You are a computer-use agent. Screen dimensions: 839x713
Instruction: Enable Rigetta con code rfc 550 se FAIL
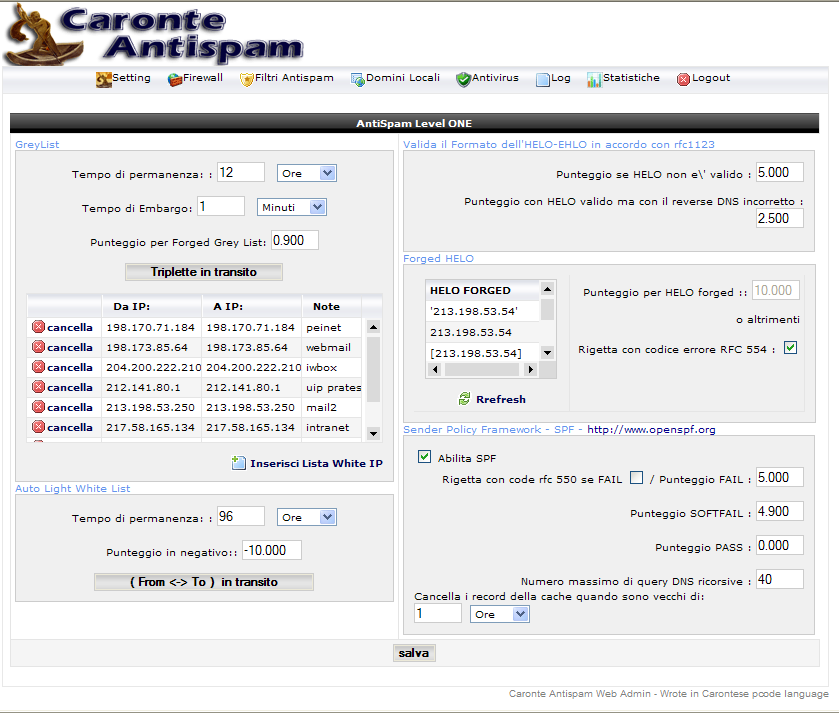point(636,477)
